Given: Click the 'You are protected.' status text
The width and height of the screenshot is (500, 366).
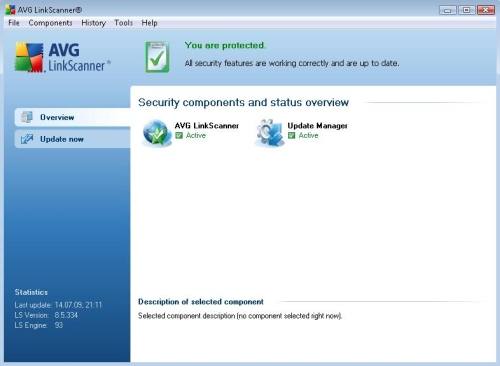Looking at the screenshot, I should [x=225, y=45].
